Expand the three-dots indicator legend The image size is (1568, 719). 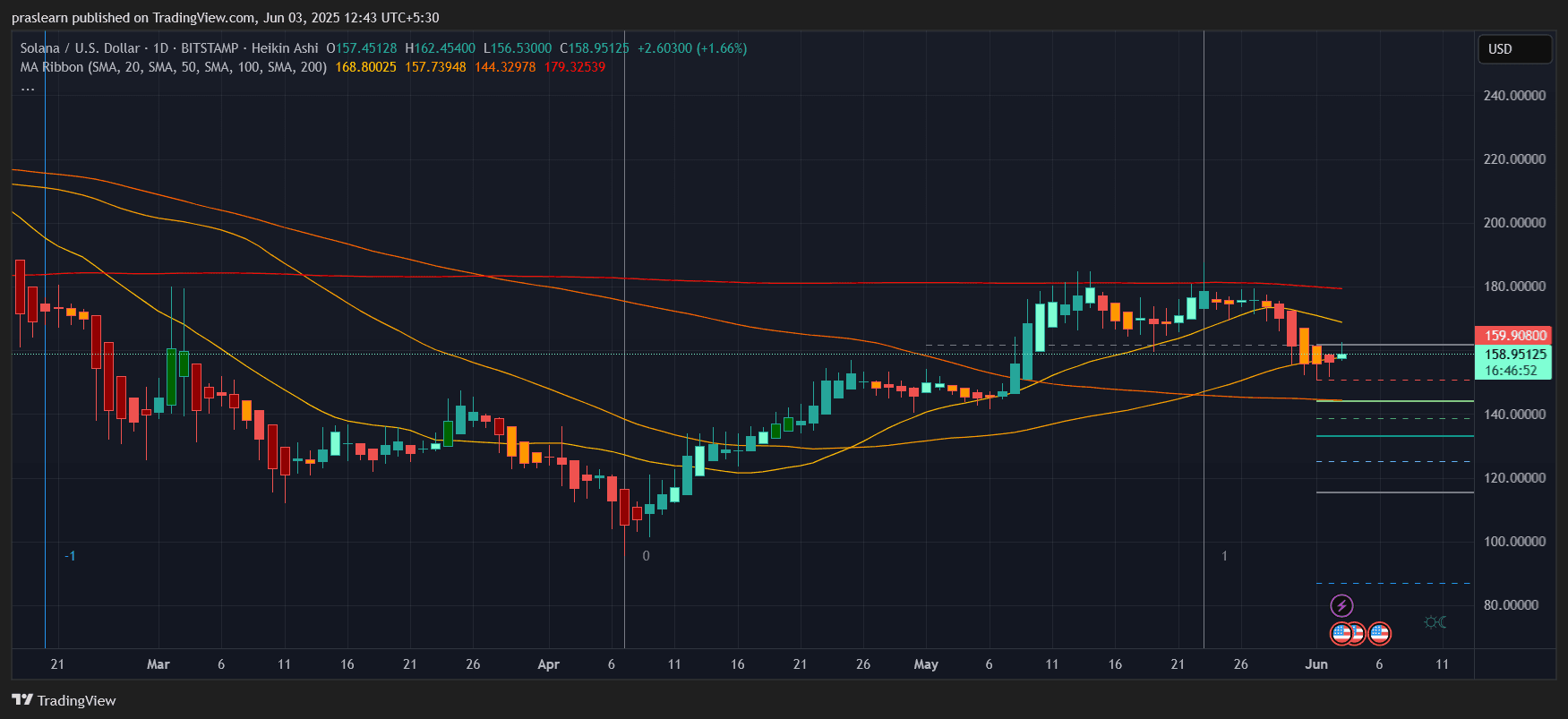(28, 87)
